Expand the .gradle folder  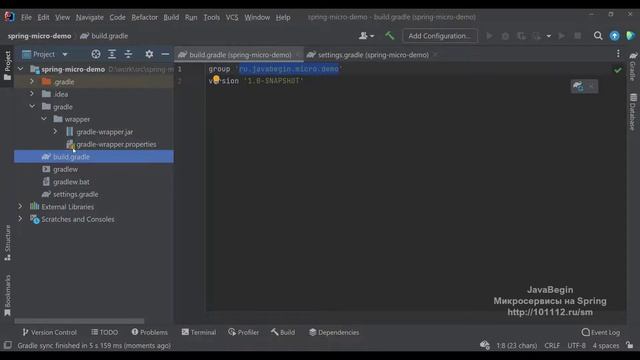coord(32,82)
